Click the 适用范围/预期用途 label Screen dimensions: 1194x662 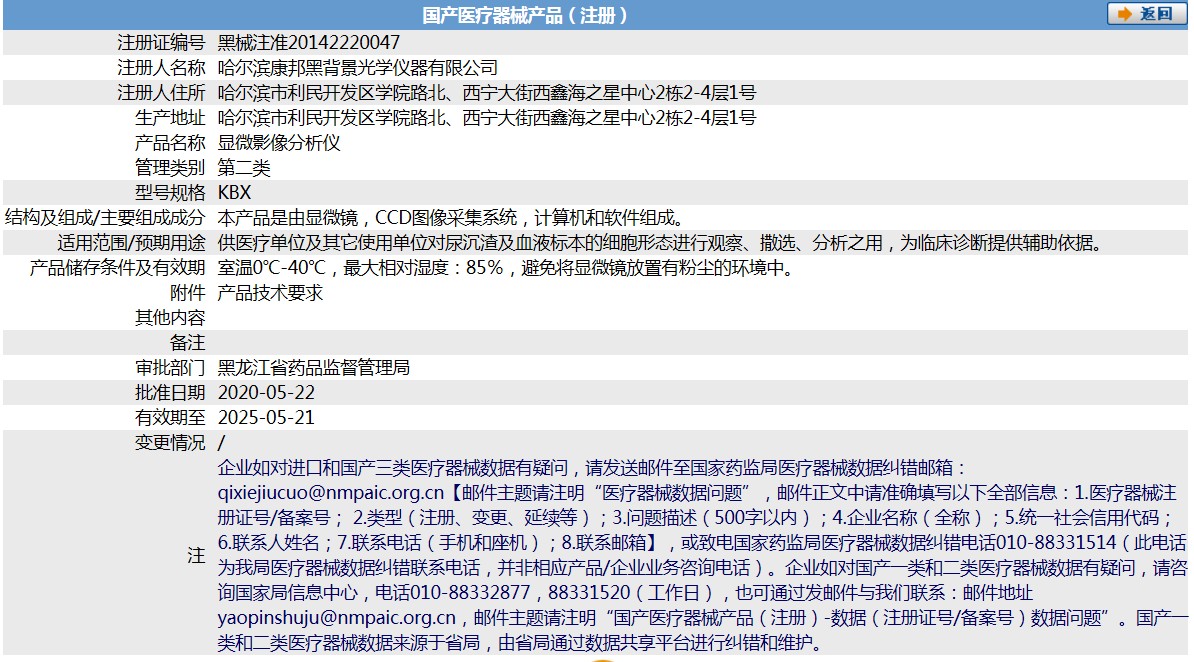(131, 243)
